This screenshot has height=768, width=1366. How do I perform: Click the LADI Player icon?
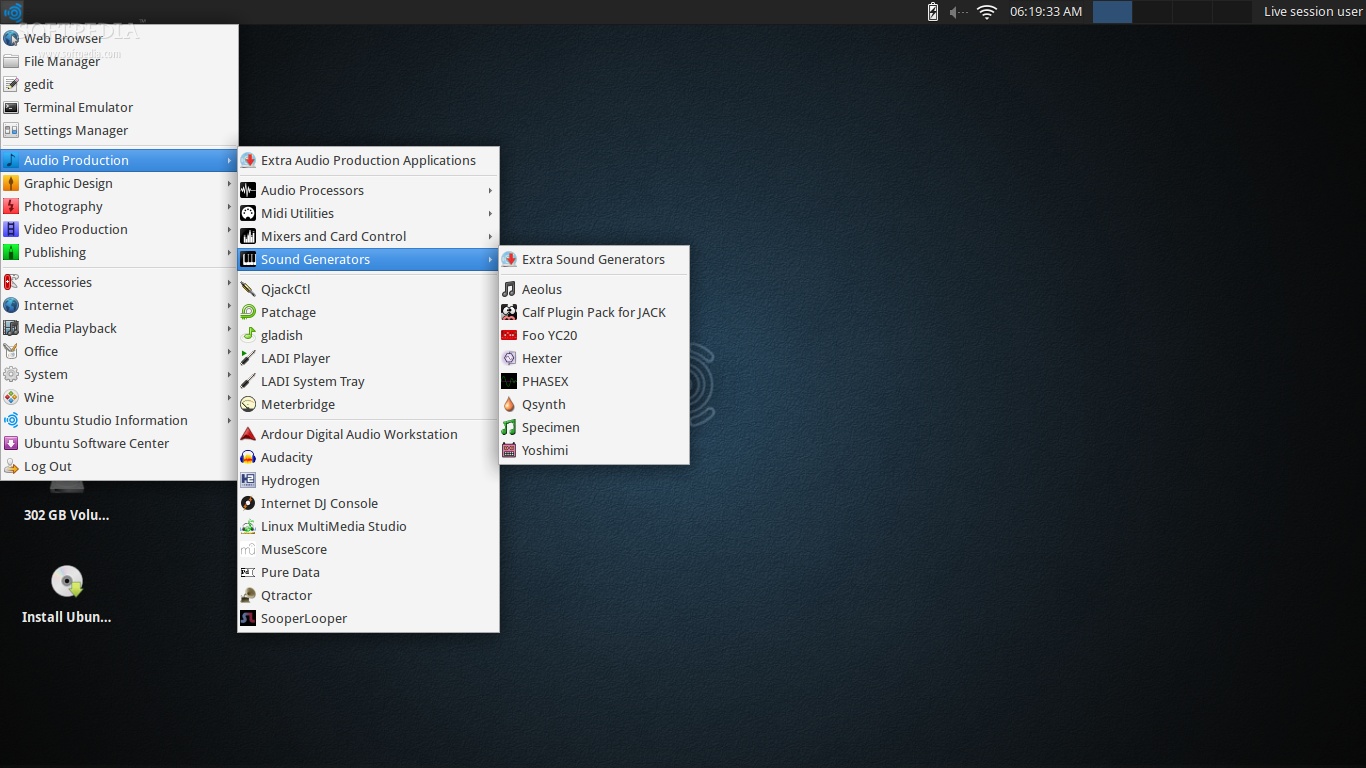coord(248,358)
